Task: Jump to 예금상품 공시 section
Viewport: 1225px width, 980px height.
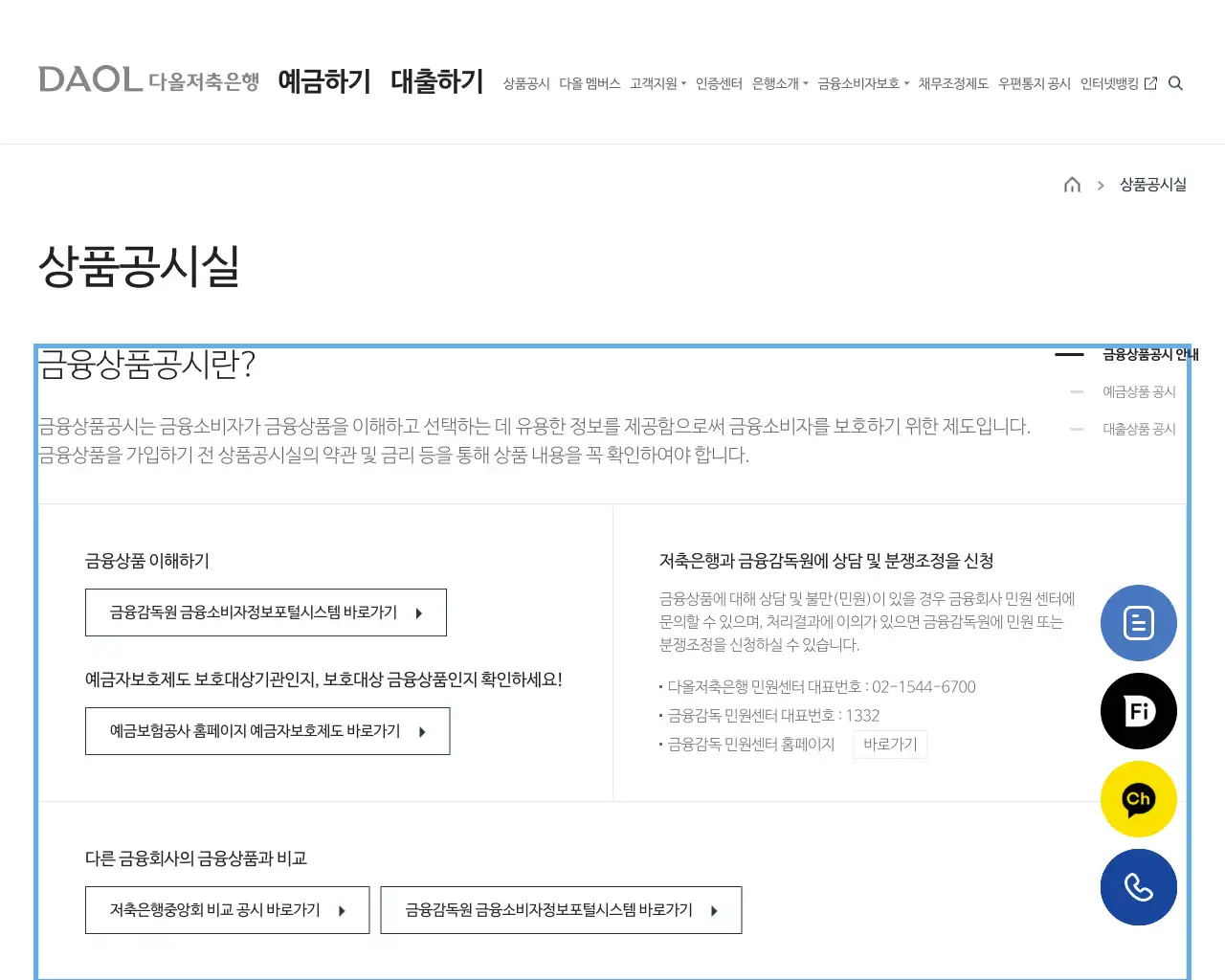Action: [1139, 391]
